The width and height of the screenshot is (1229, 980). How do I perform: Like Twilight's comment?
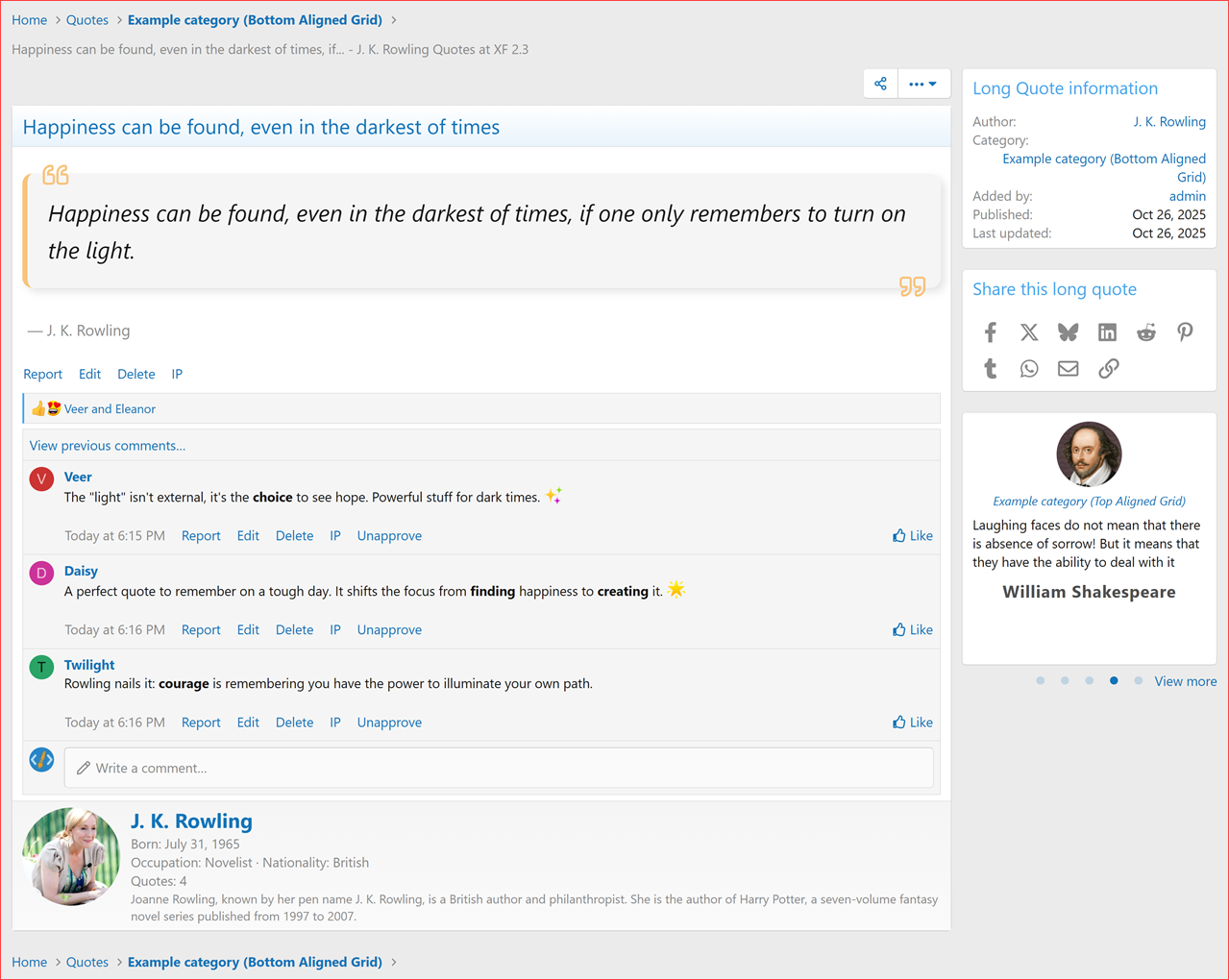tap(911, 722)
